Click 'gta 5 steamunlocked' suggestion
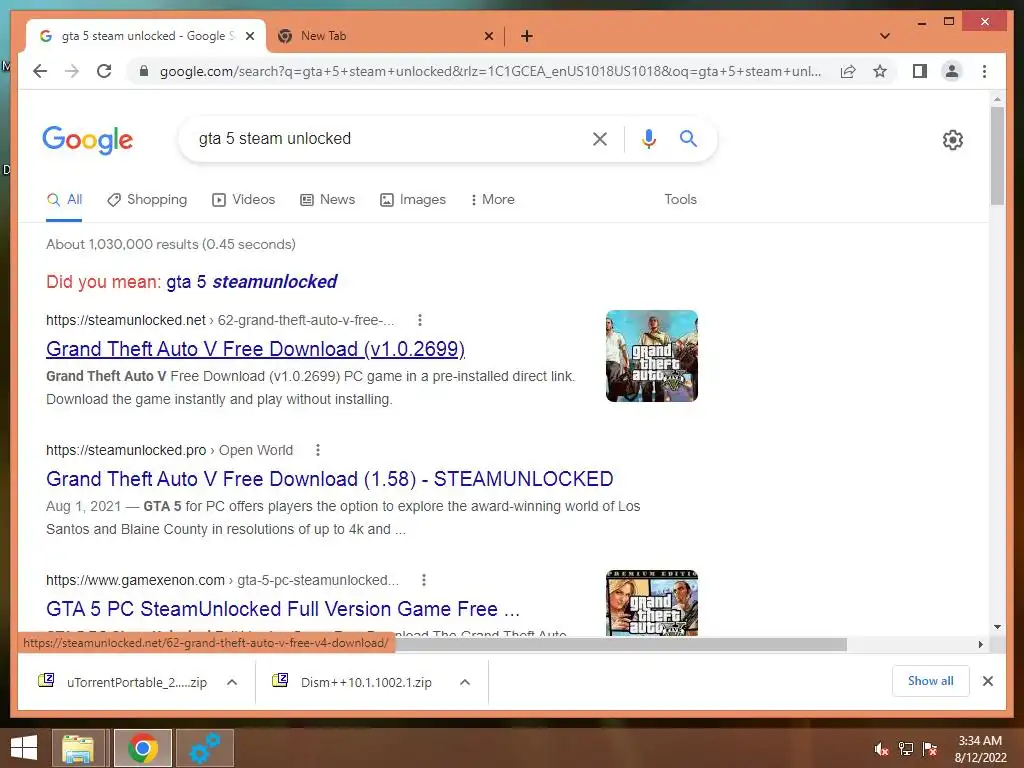The height and width of the screenshot is (768, 1024). pos(251,281)
